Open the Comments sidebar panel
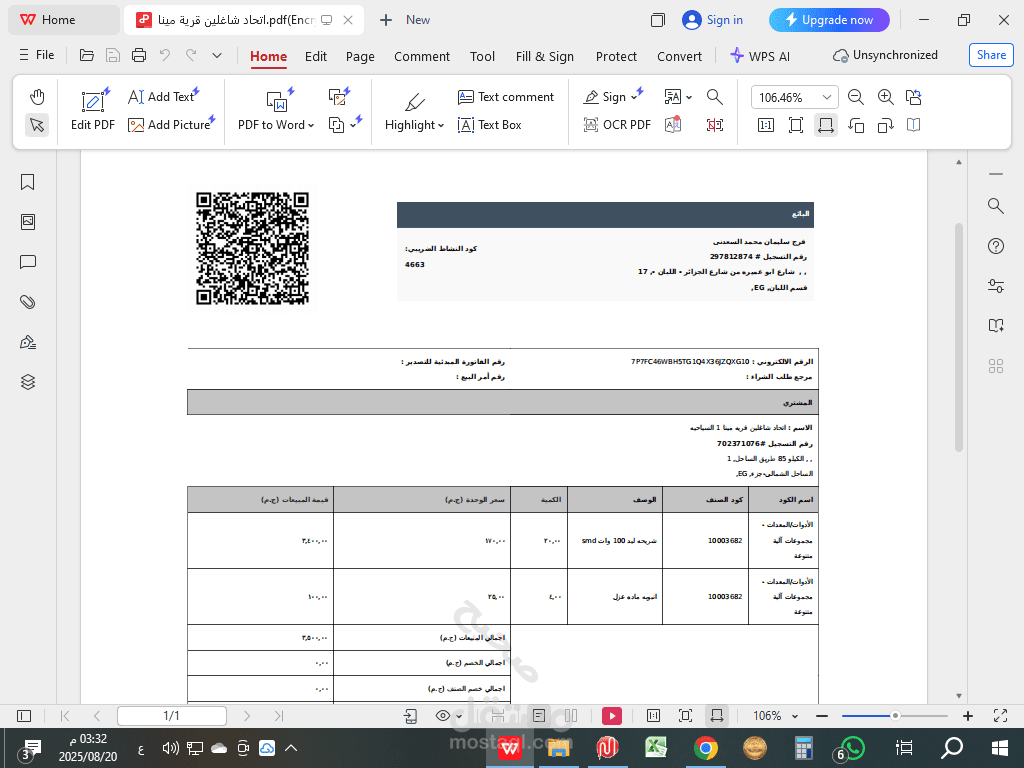The image size is (1024, 768). 27,263
